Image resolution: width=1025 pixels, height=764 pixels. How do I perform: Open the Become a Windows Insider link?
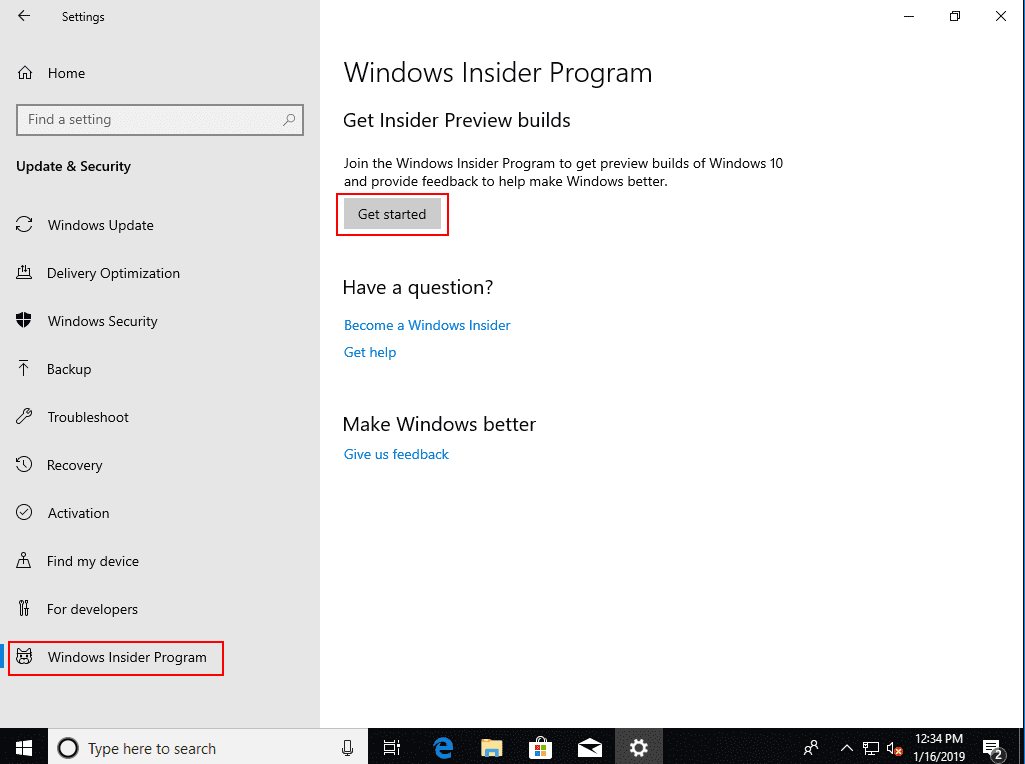[427, 325]
